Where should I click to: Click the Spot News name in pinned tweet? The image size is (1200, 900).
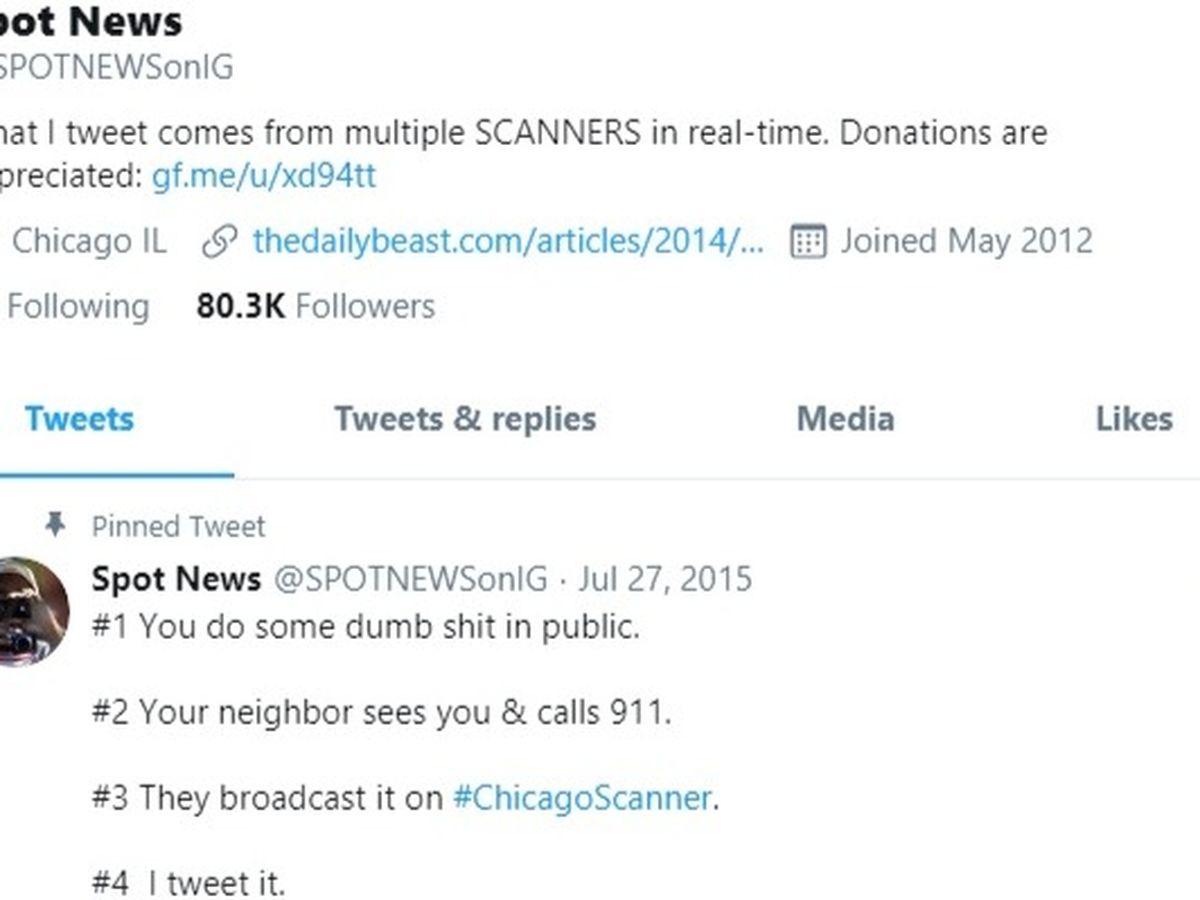click(x=176, y=579)
